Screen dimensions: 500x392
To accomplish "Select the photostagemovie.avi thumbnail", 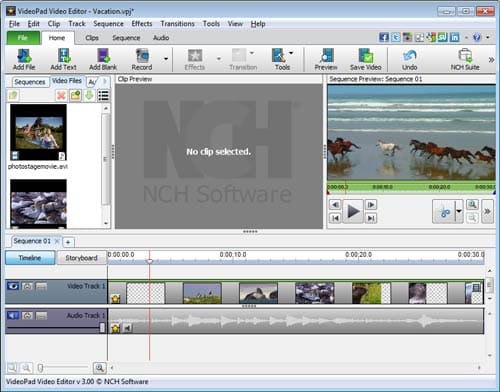I will pos(38,132).
